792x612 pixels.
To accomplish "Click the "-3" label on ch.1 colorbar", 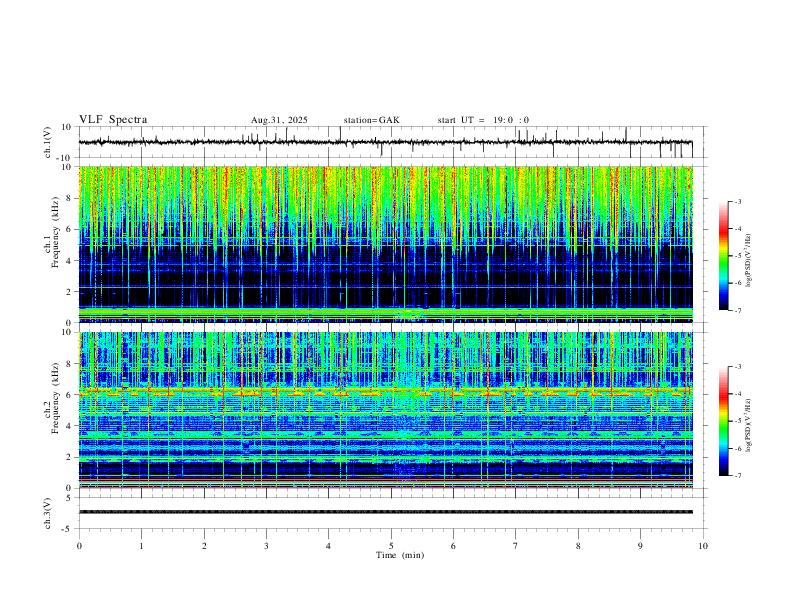I will point(737,201).
